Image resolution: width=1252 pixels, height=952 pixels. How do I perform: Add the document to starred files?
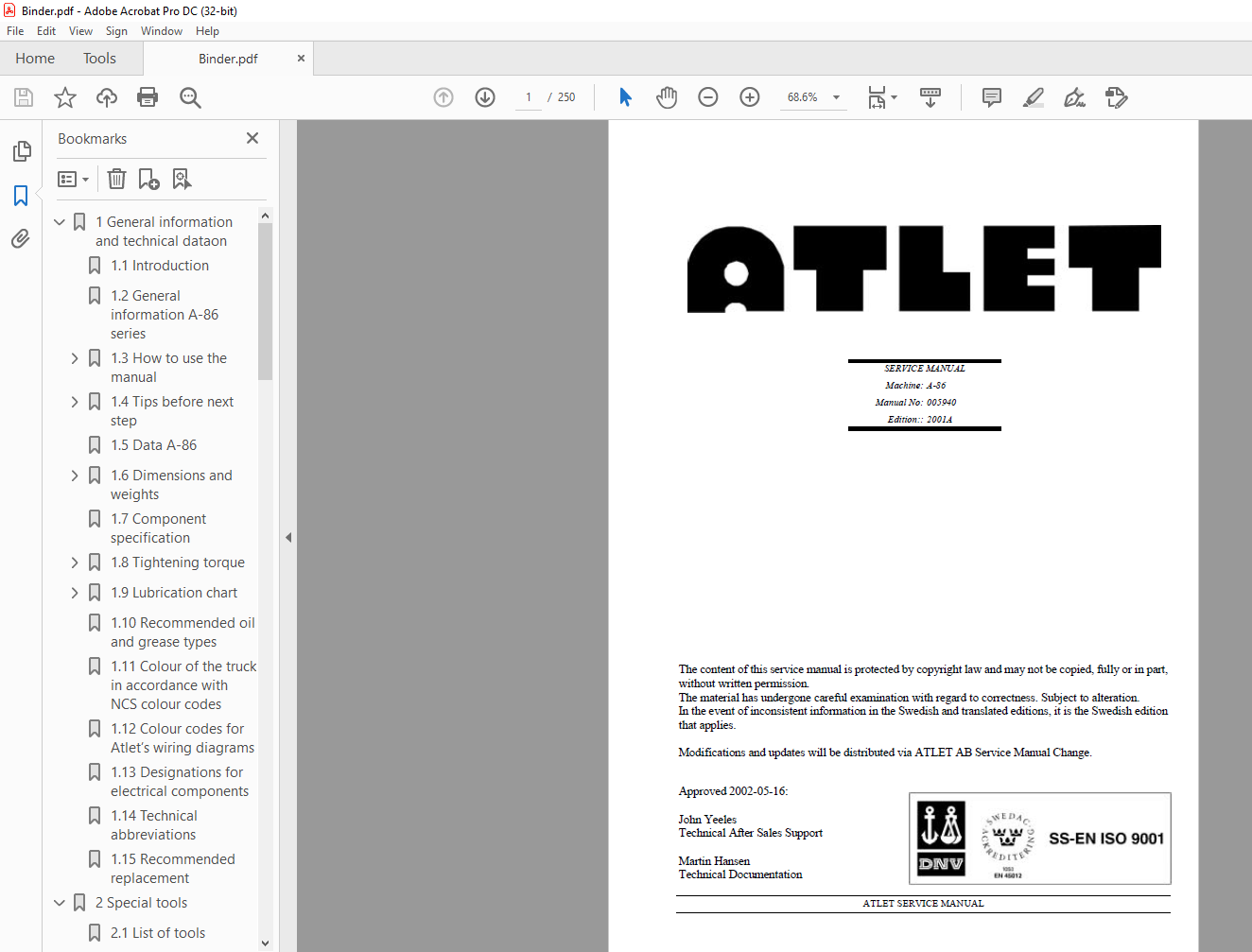[x=65, y=97]
